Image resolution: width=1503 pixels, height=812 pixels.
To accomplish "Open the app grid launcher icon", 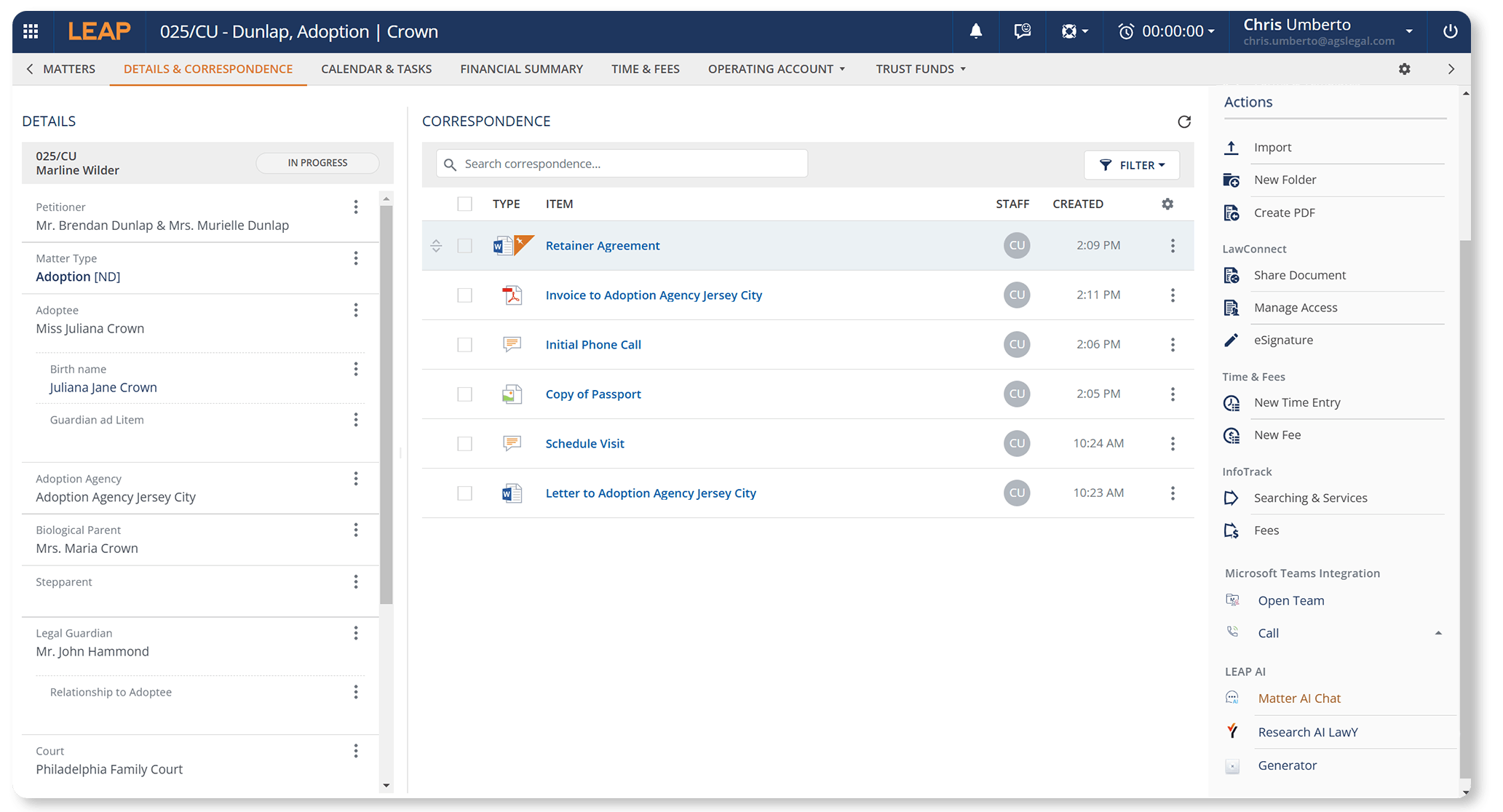I will [31, 31].
